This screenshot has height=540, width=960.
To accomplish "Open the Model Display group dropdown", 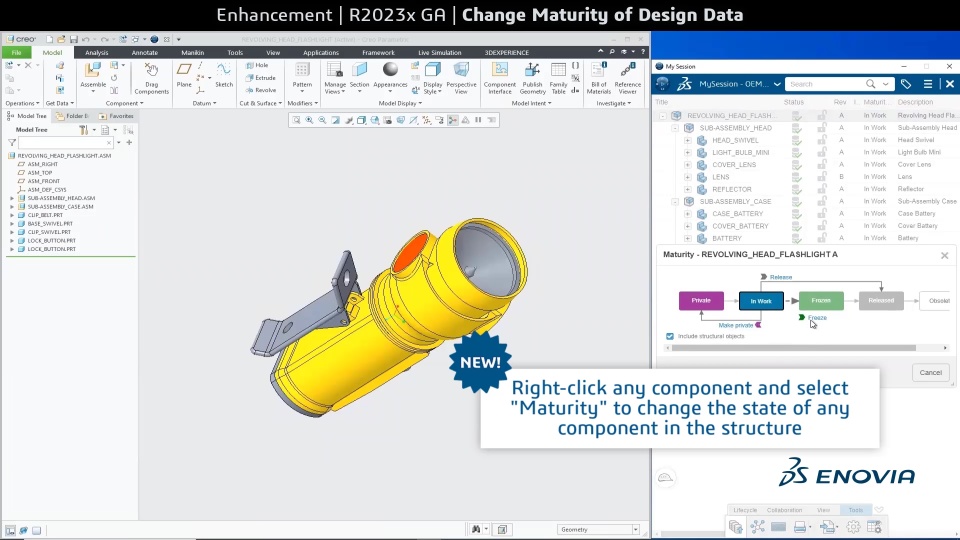I will (x=400, y=103).
